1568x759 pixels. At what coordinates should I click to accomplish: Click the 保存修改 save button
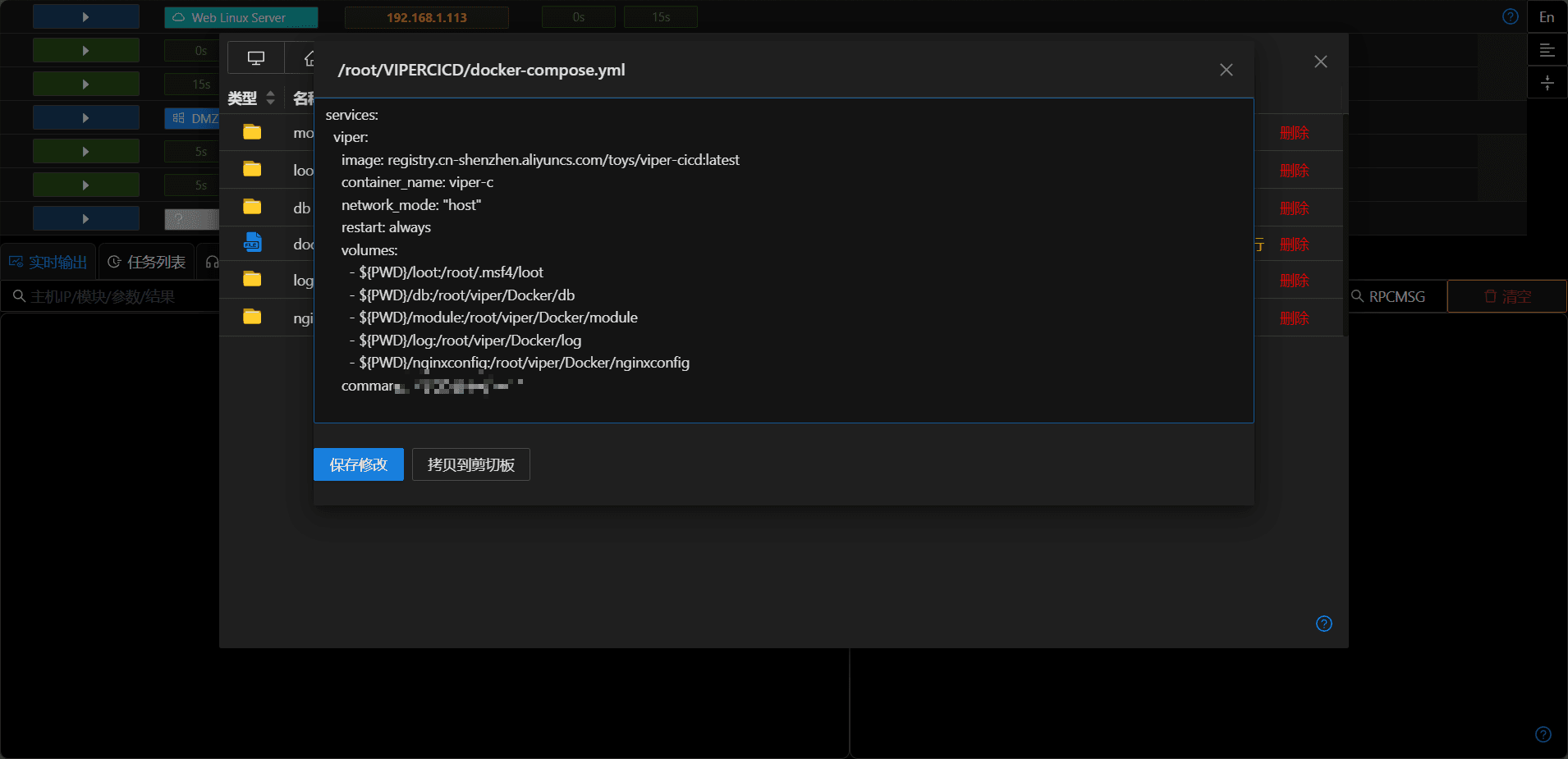359,464
